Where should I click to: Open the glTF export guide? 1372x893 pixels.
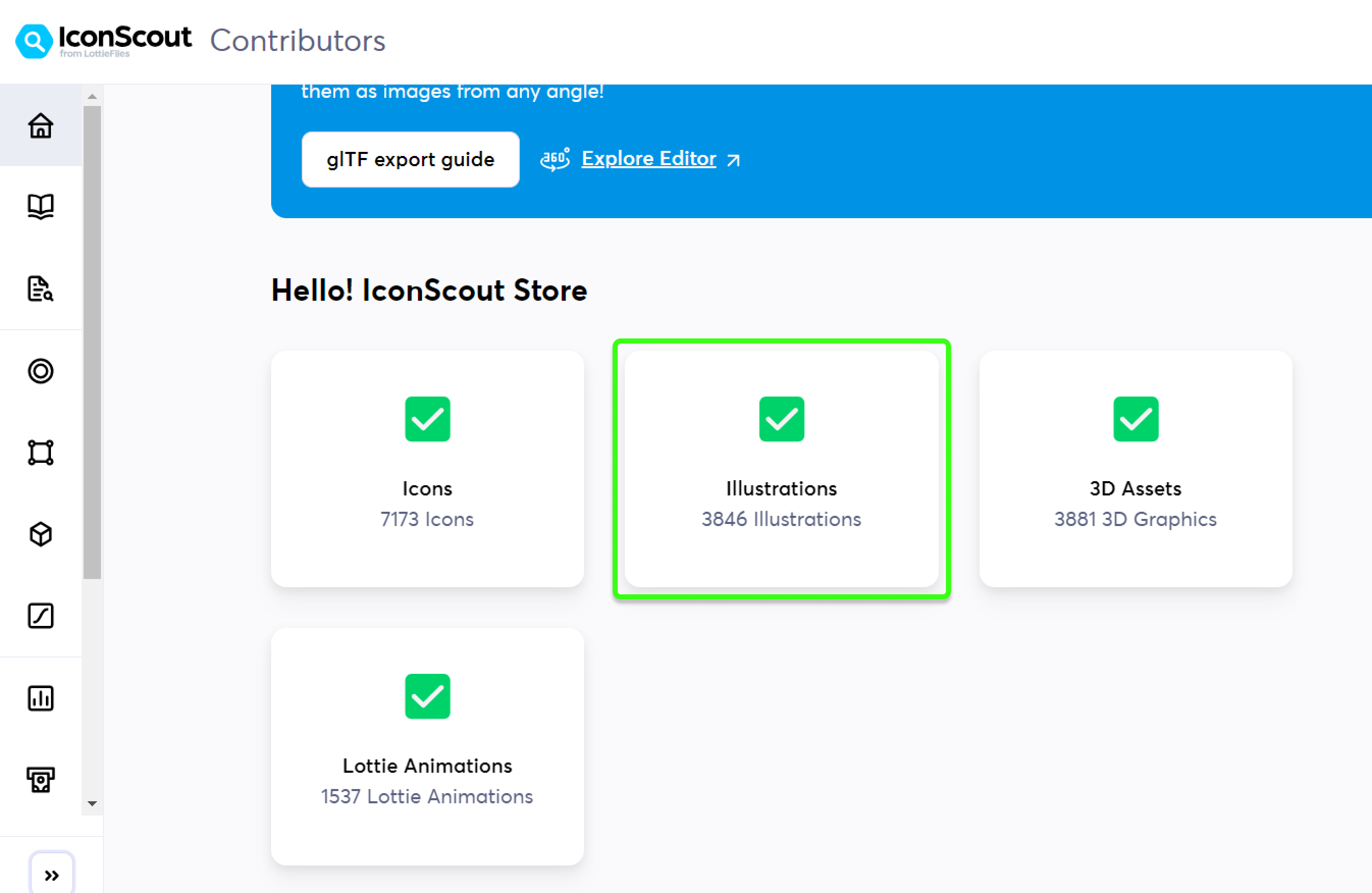(410, 159)
